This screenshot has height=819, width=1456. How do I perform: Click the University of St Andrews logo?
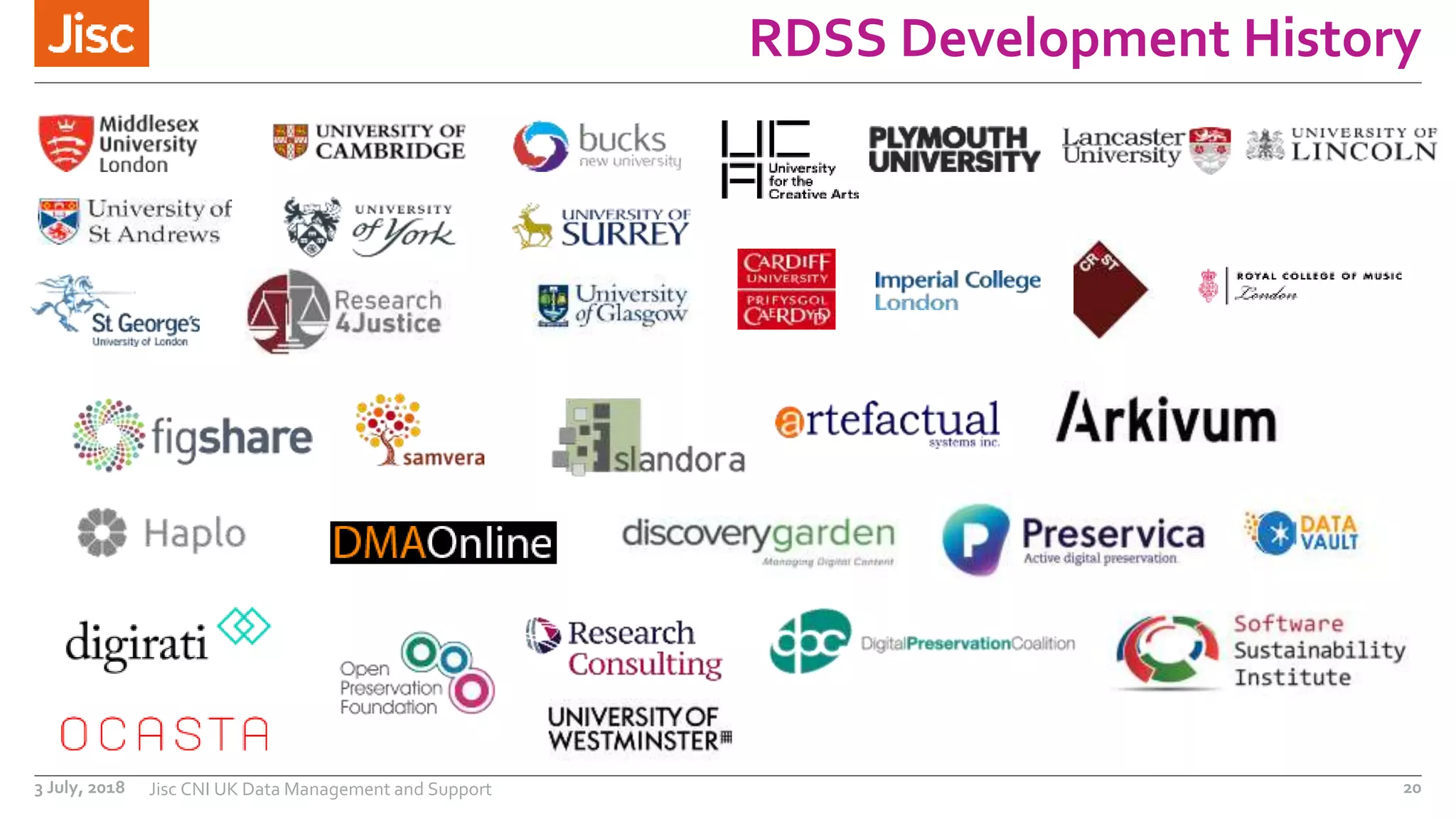(x=135, y=221)
